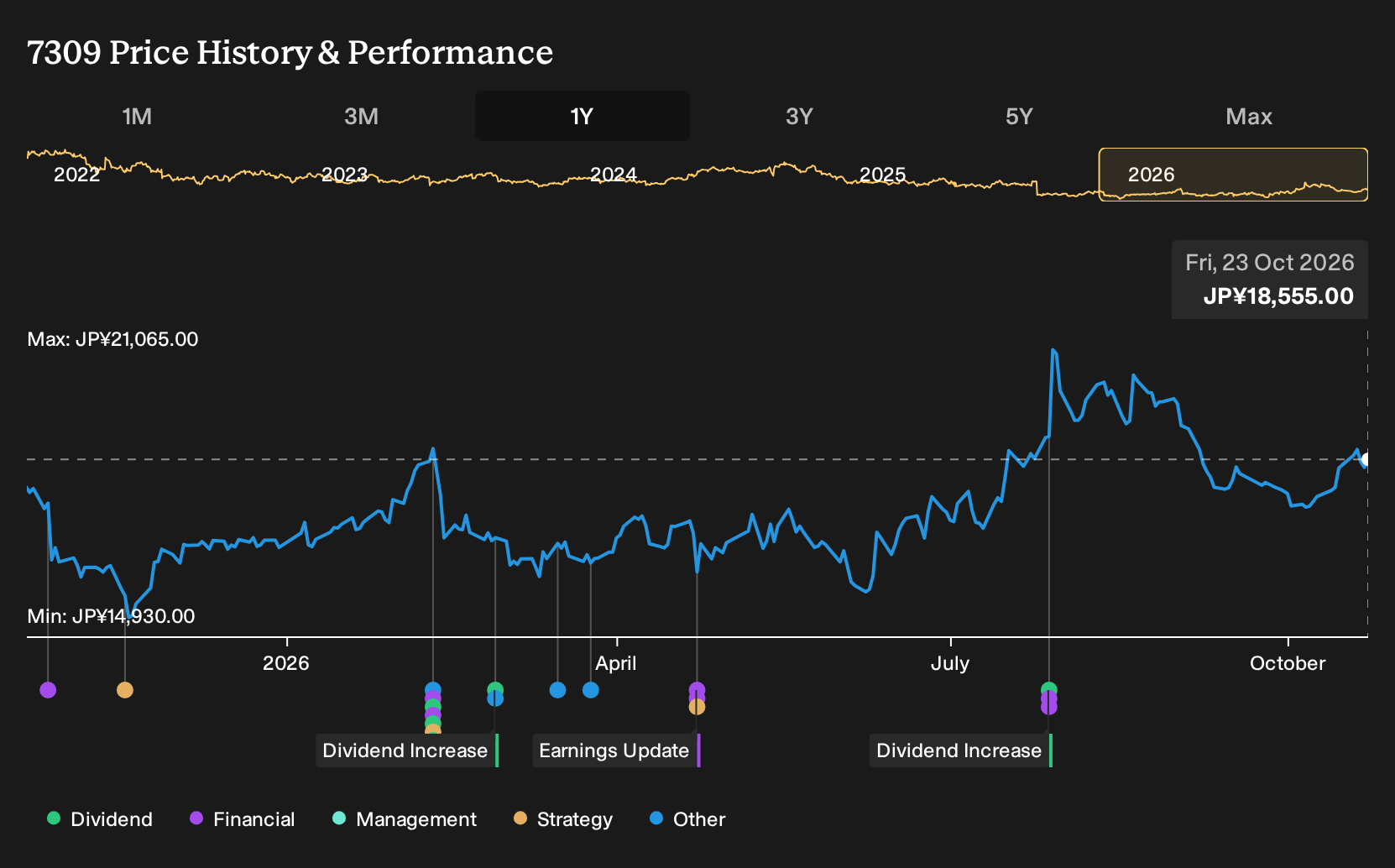Open the purple Financial dot above Earnings Update

(697, 689)
